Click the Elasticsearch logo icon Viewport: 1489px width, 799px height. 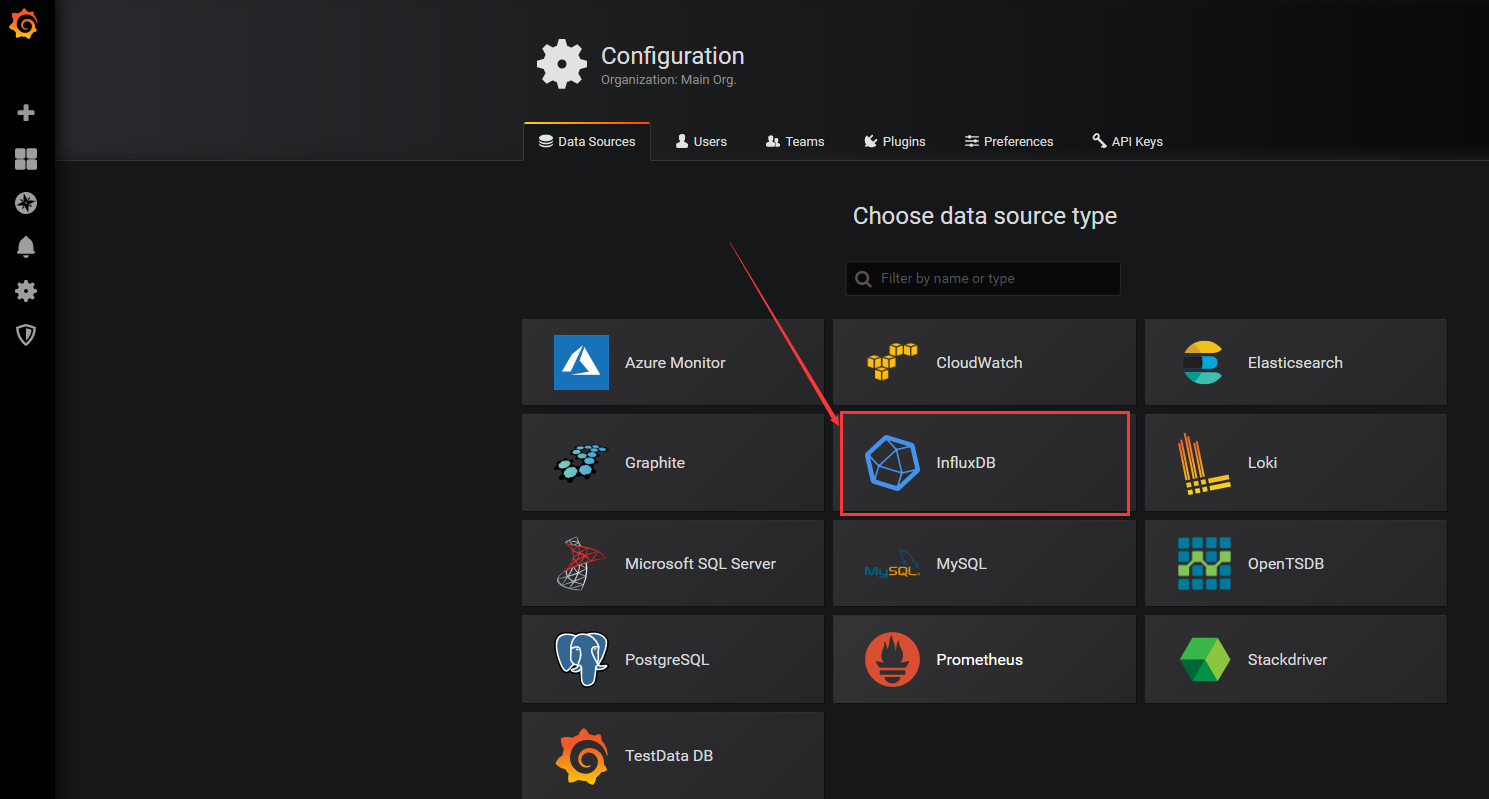1203,362
